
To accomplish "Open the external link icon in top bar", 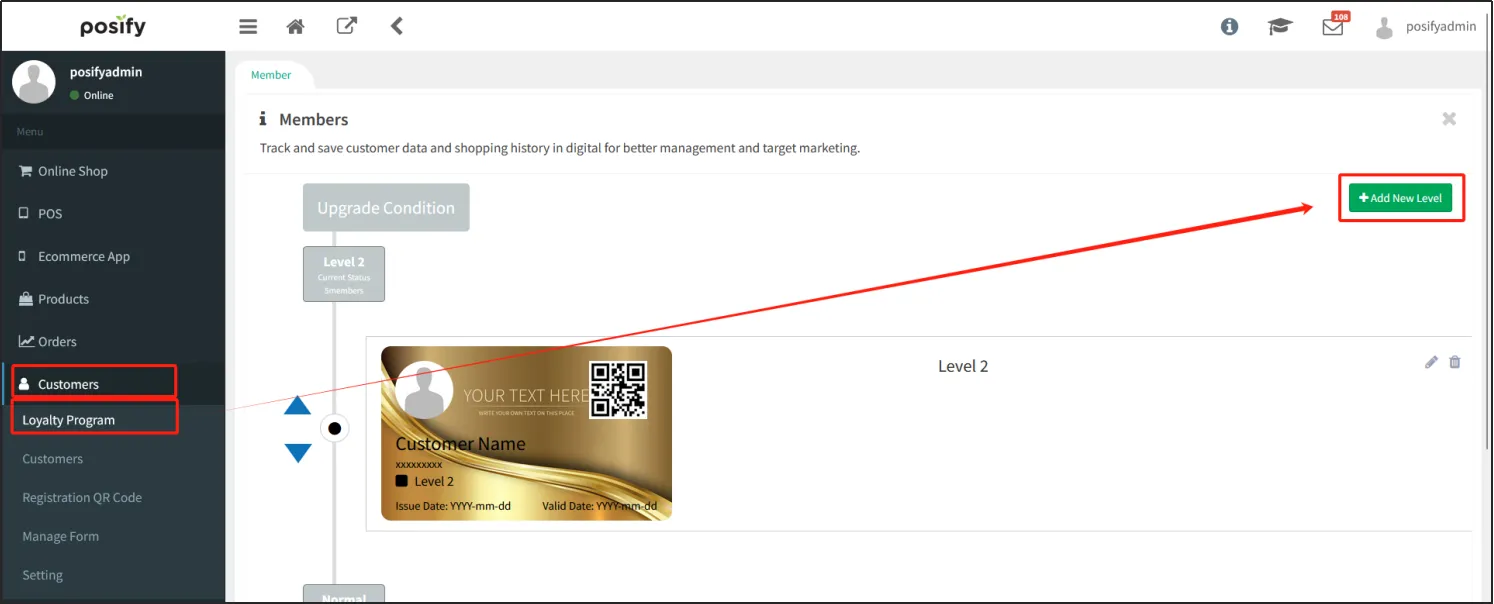I will tap(346, 26).
